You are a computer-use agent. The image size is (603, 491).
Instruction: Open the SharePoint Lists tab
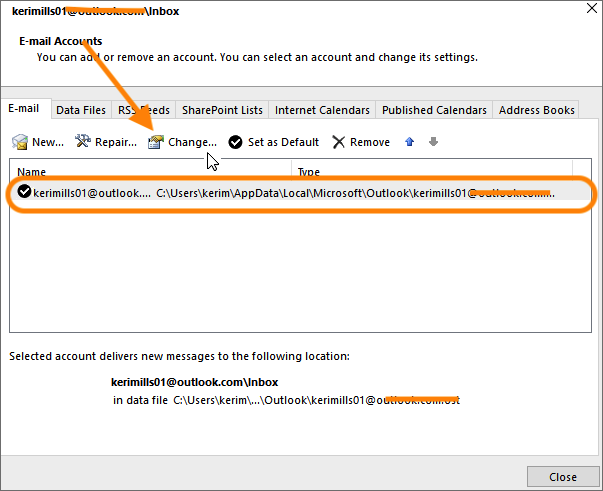click(x=222, y=110)
